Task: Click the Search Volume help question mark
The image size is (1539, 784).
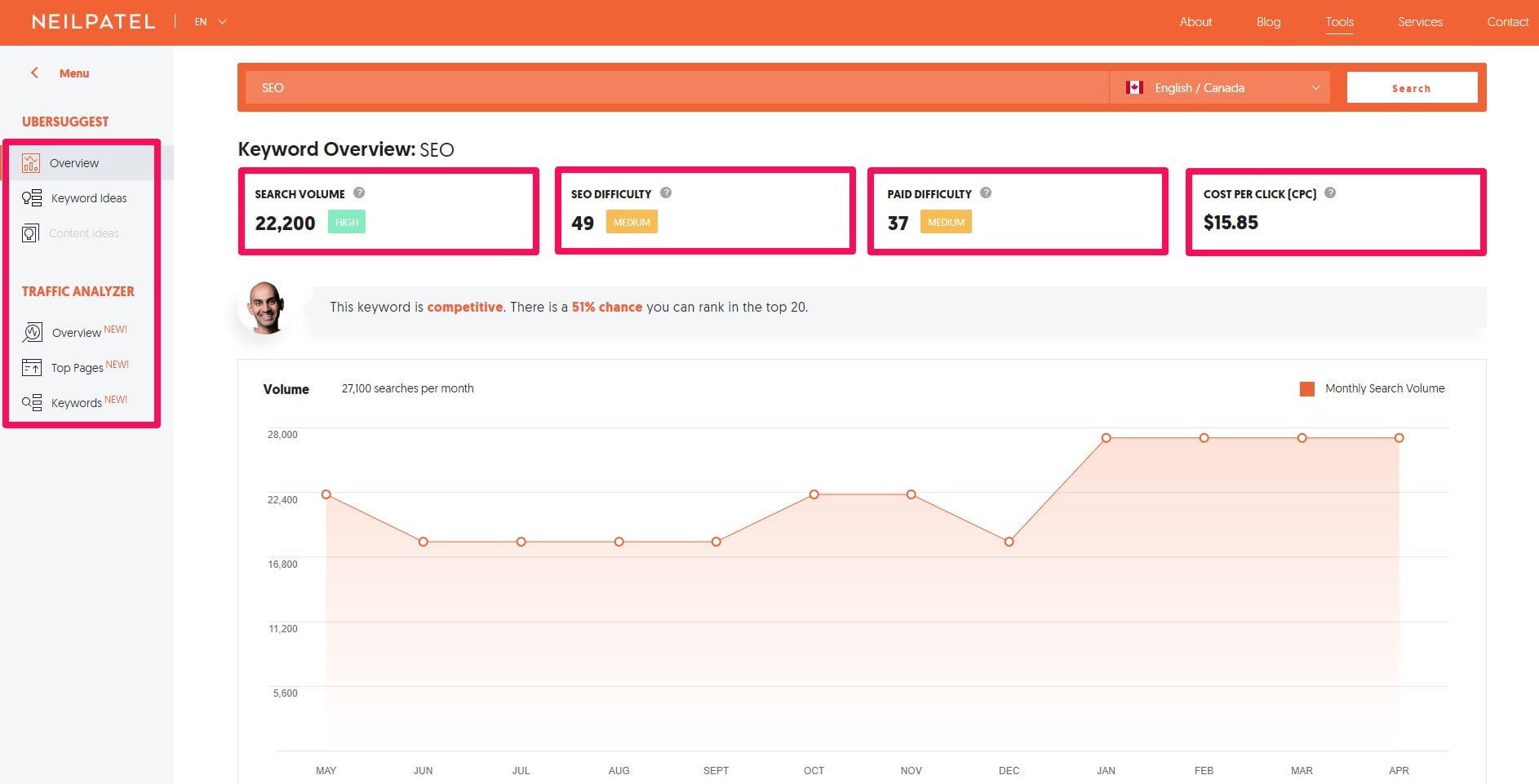Action: point(359,193)
